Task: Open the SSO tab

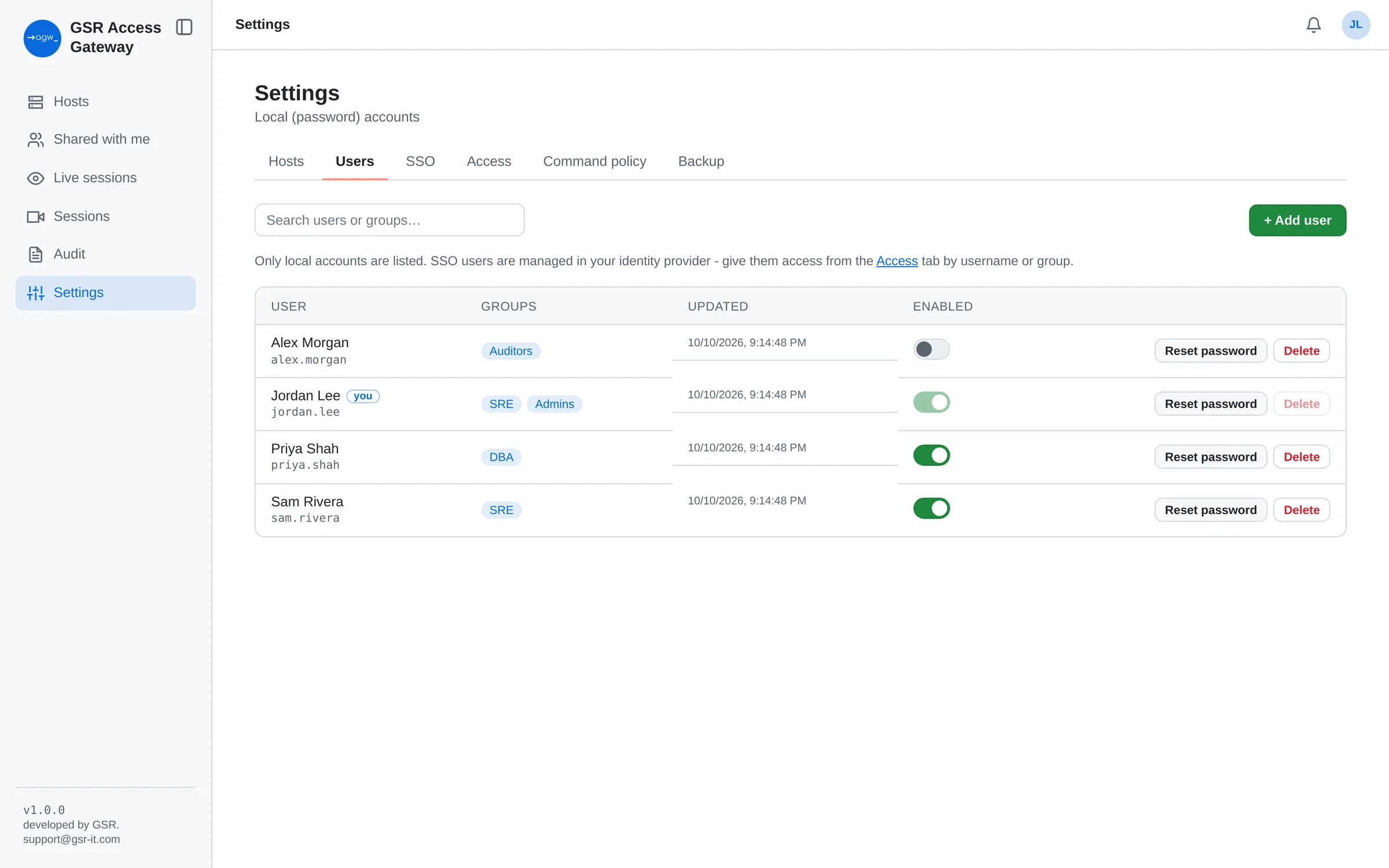Action: tap(420, 161)
